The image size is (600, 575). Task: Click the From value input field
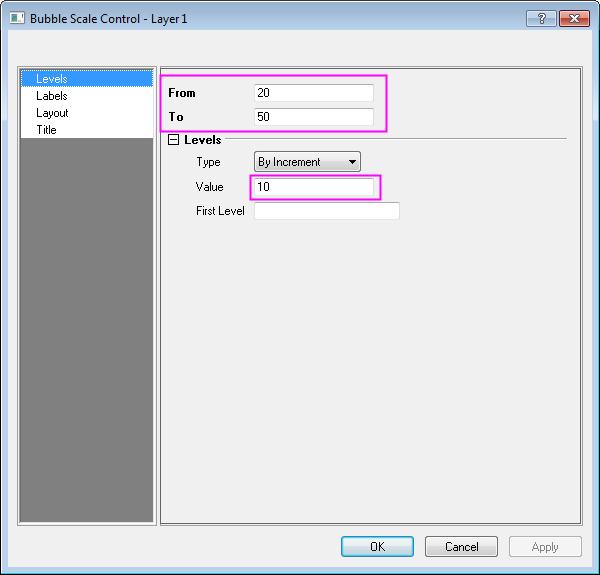click(x=314, y=93)
